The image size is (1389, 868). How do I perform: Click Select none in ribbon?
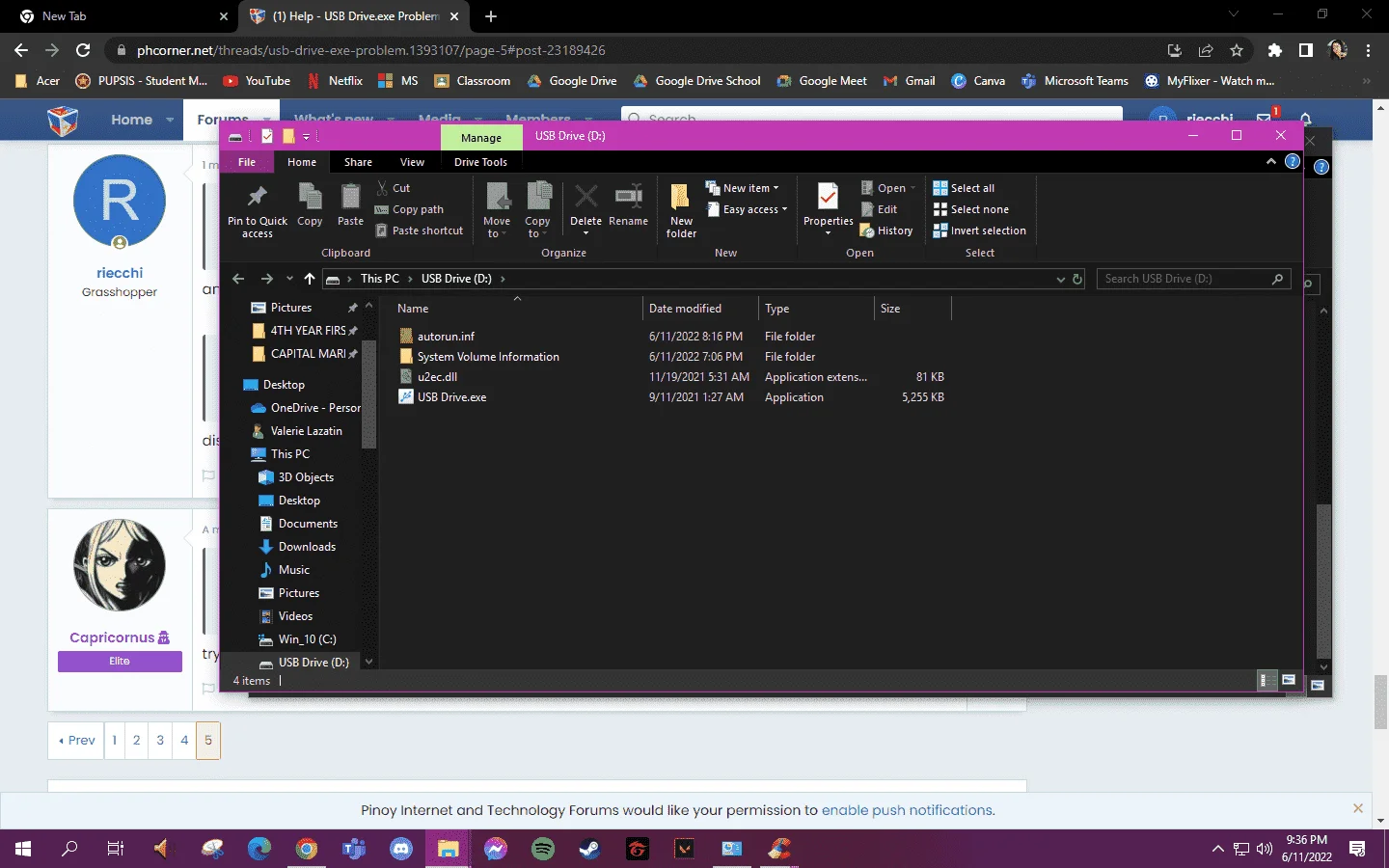pos(970,209)
